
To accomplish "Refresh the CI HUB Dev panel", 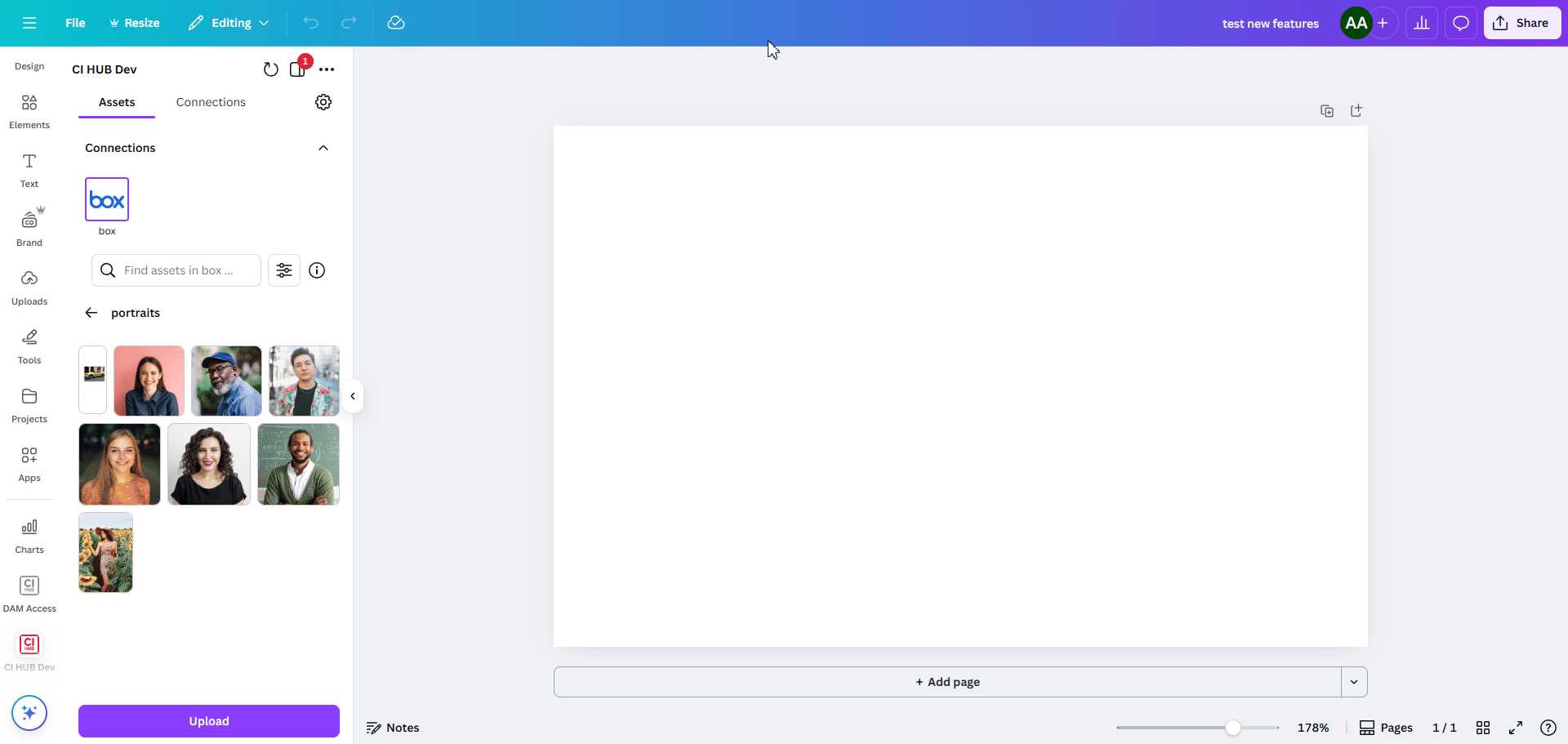I will click(x=270, y=69).
